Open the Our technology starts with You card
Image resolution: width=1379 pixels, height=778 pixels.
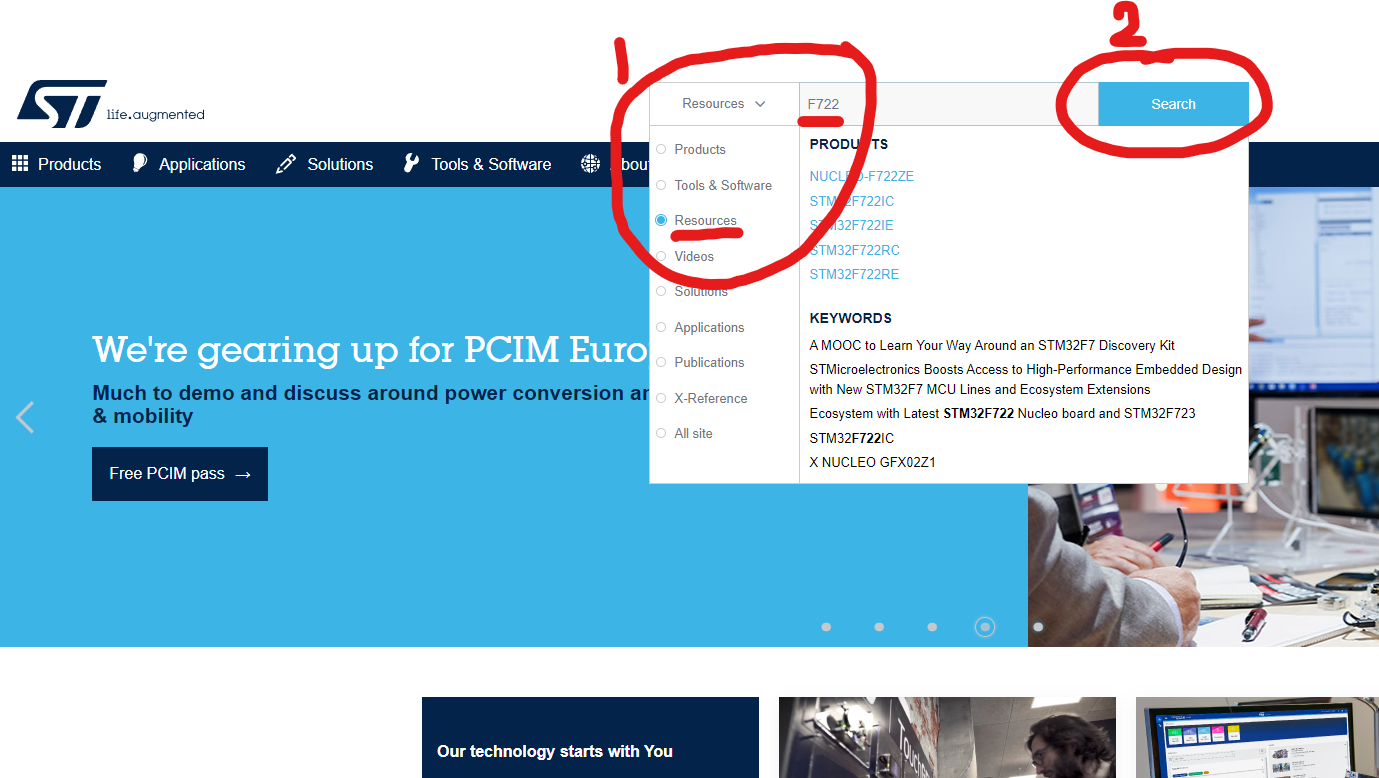coord(590,738)
